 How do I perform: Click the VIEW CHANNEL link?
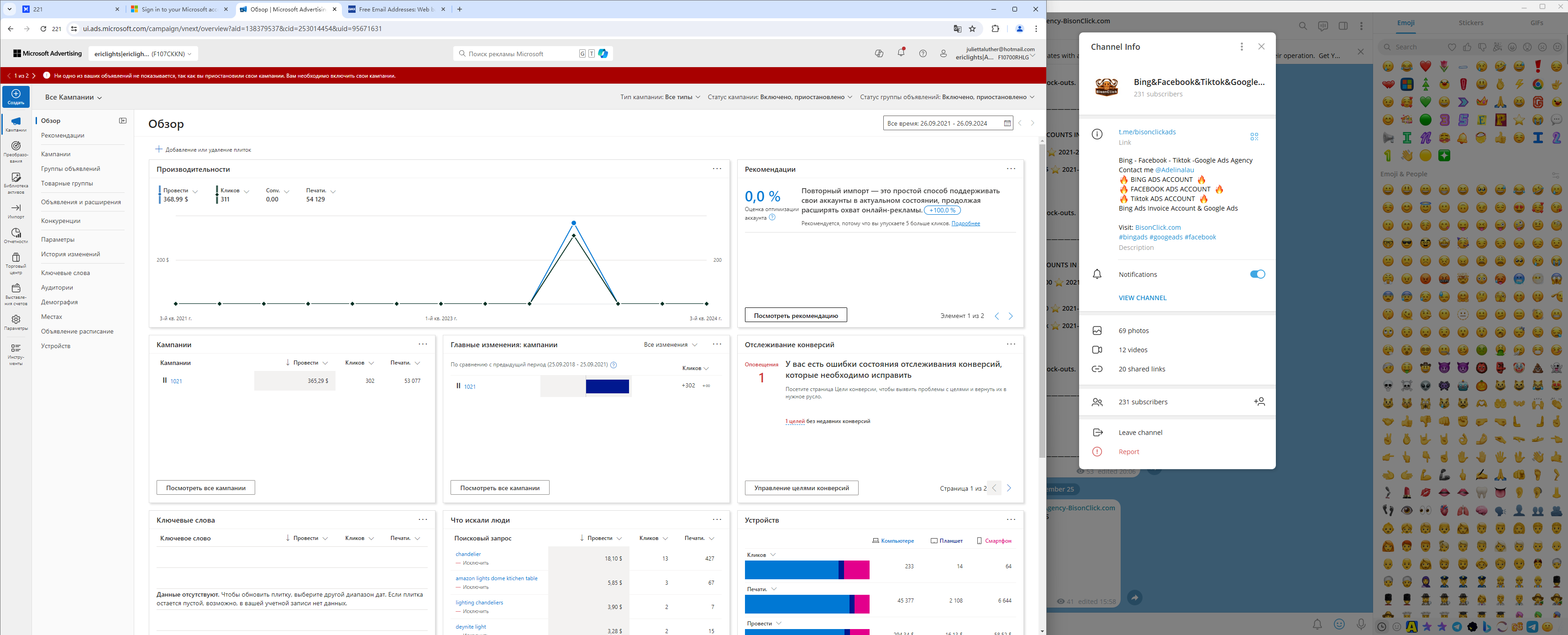tap(1142, 298)
